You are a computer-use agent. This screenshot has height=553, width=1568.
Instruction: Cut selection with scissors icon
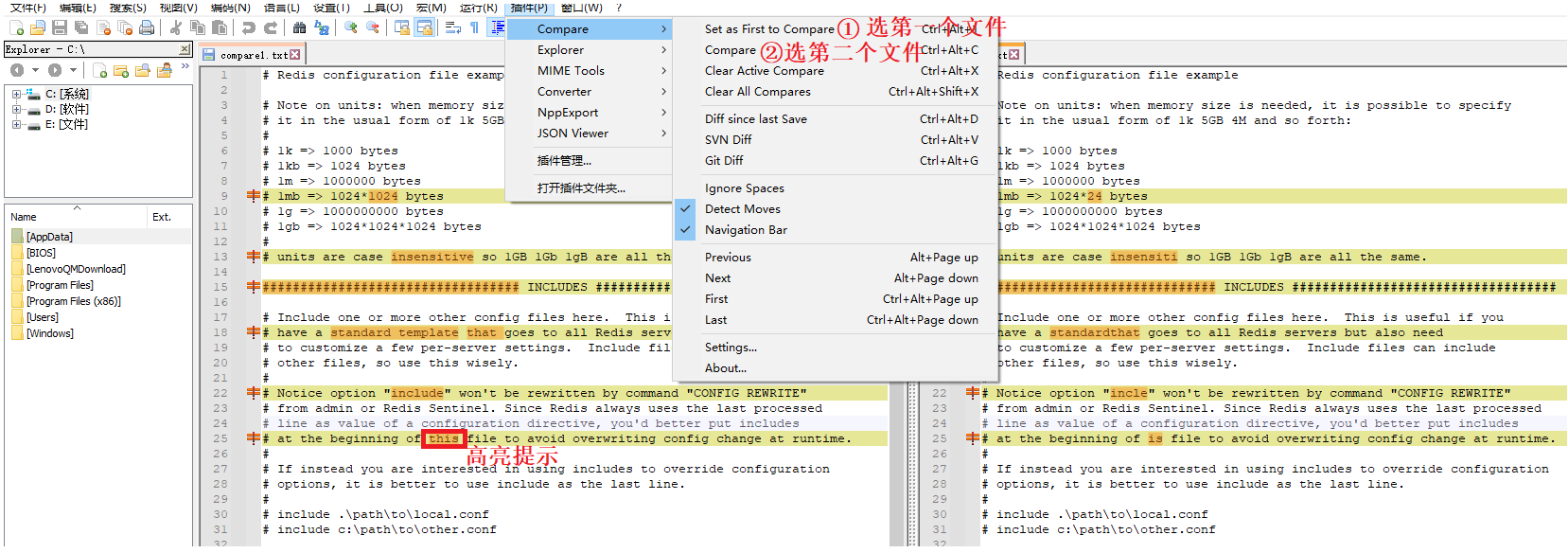pyautogui.click(x=176, y=27)
